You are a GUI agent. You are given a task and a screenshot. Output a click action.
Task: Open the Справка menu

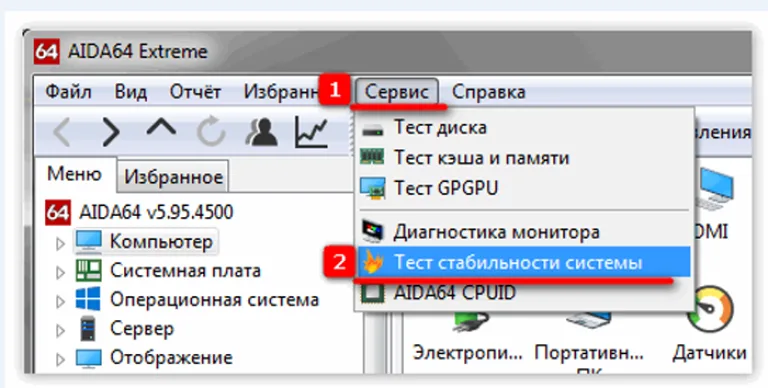tap(488, 92)
